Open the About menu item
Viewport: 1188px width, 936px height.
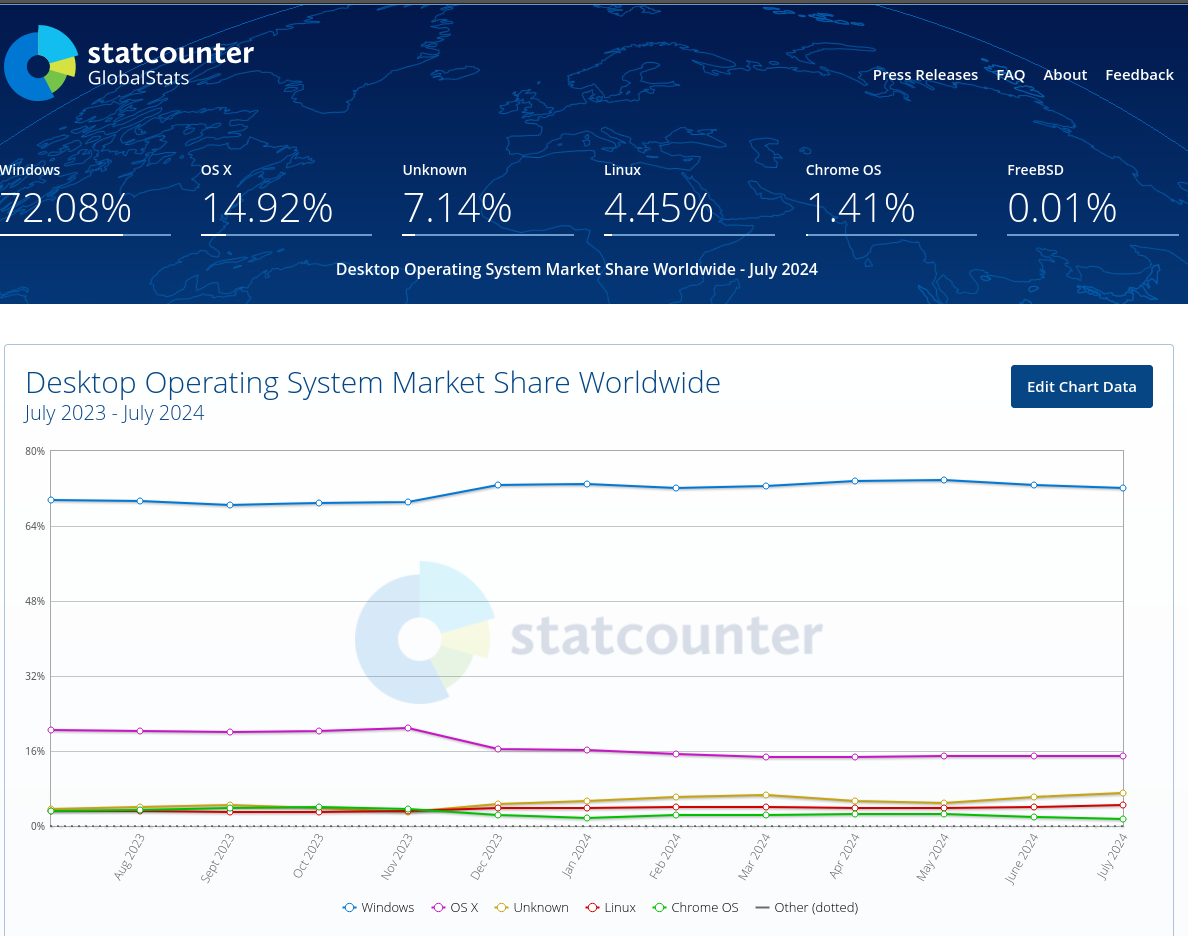[x=1065, y=74]
